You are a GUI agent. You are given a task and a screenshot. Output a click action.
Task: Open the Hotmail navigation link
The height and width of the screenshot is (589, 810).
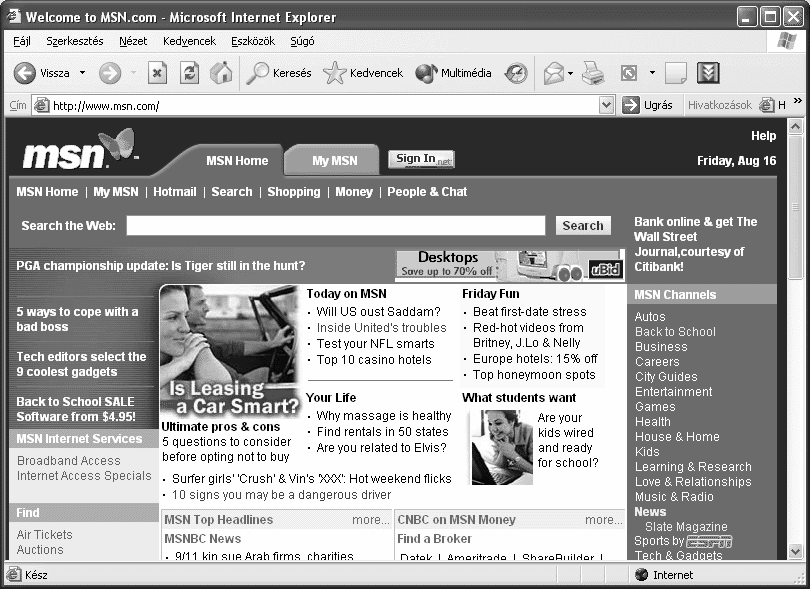tap(175, 192)
